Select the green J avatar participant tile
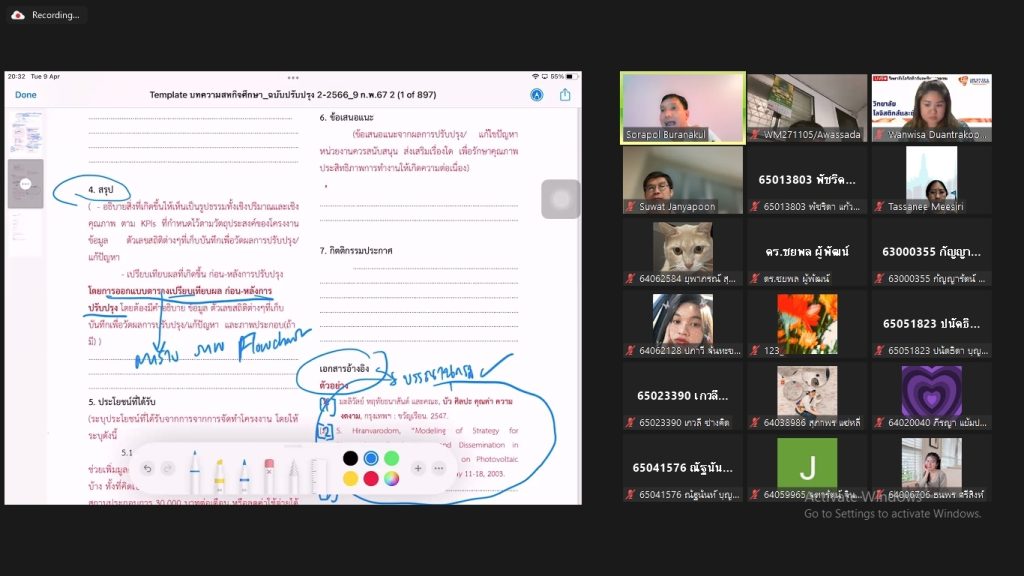Viewport: 1024px width, 576px height. point(807,468)
